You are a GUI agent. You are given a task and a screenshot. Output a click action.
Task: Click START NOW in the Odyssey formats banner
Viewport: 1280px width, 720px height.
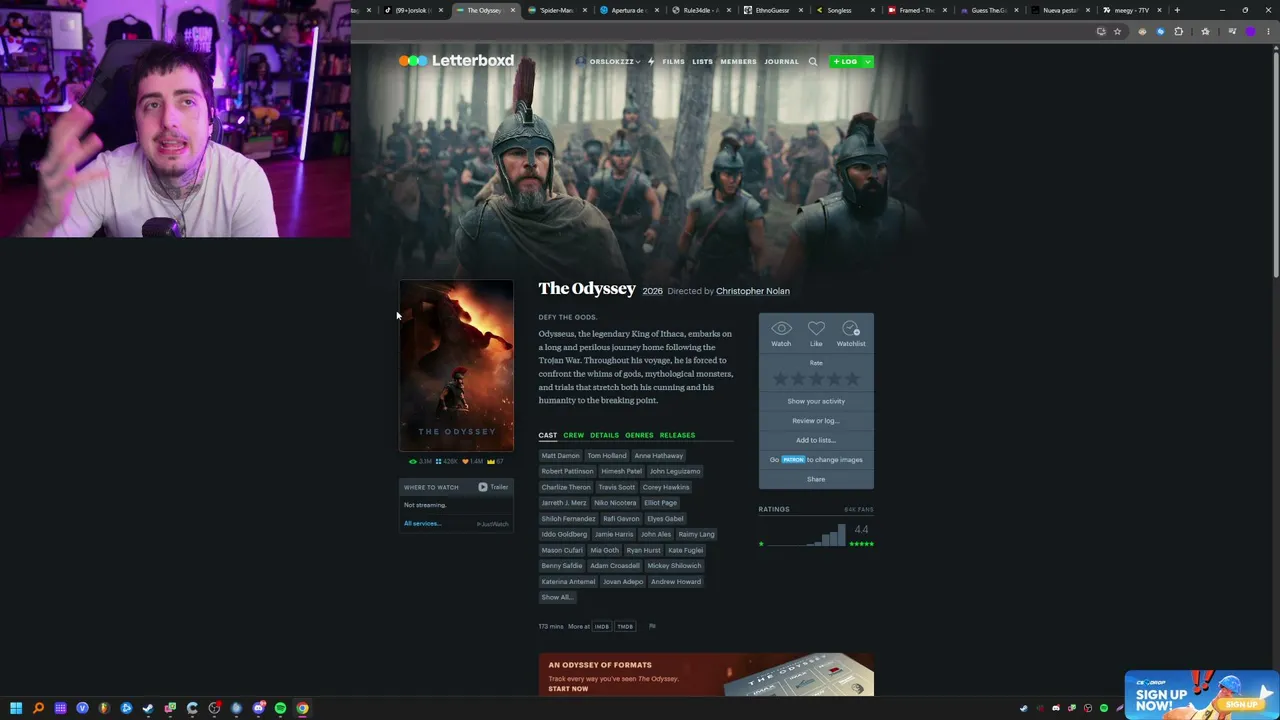(x=568, y=689)
